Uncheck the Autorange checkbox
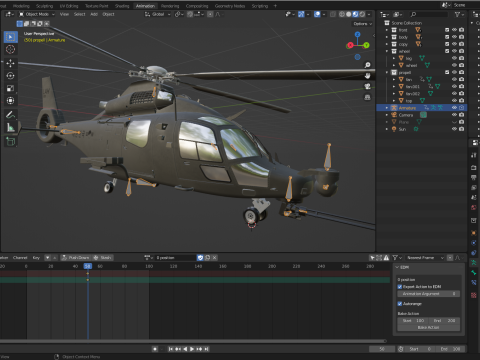This screenshot has width=480, height=360. 400,304
